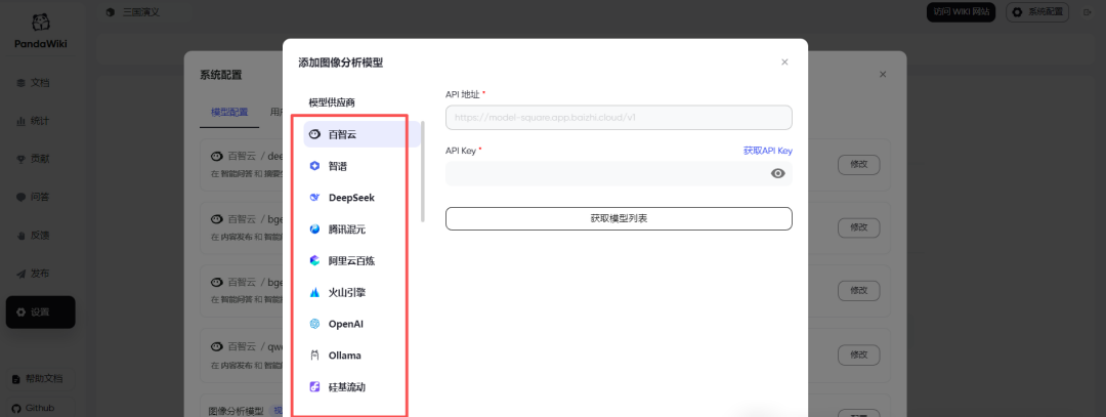
Task: Open the 获取API Key link
Action: [767, 151]
